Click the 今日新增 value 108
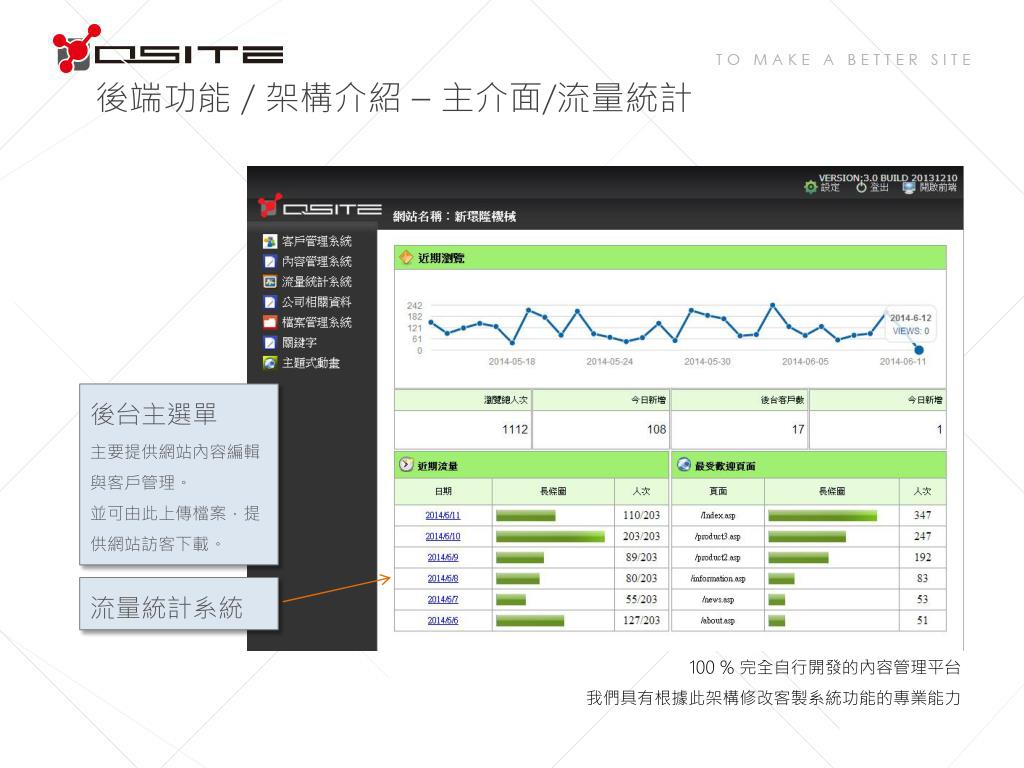Image resolution: width=1024 pixels, height=768 pixels. (656, 429)
